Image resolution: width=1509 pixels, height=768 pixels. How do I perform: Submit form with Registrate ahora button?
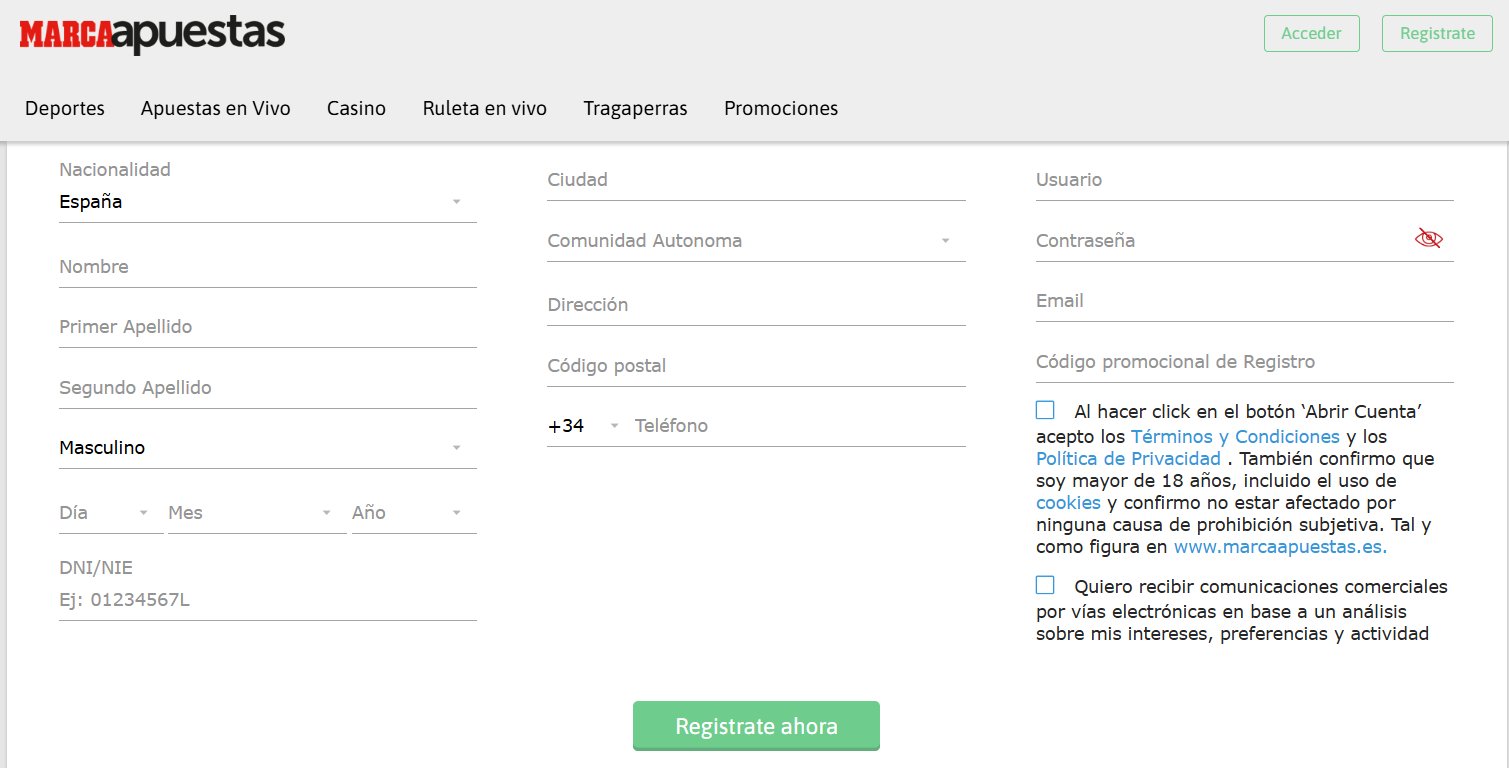tap(756, 726)
